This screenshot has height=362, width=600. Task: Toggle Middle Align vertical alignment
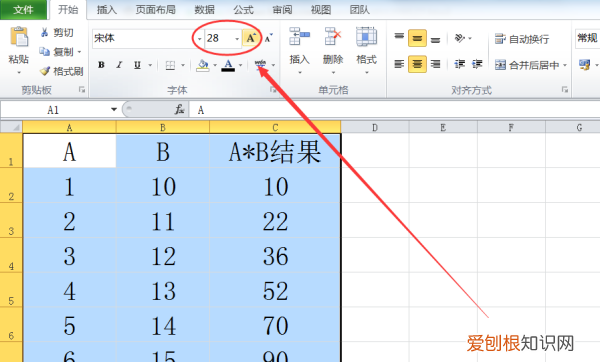[x=417, y=38]
